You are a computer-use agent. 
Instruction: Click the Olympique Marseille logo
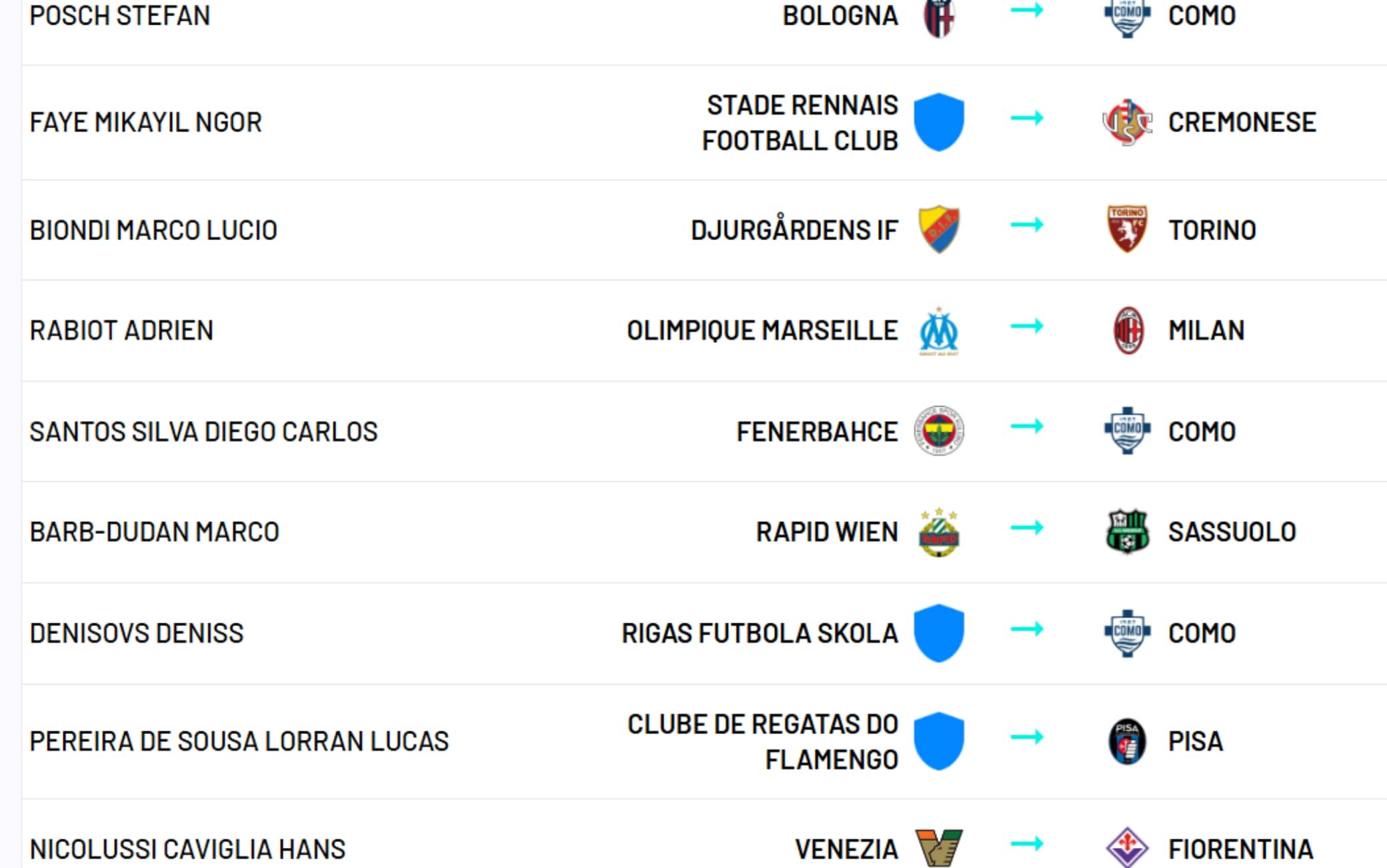pyautogui.click(x=939, y=331)
